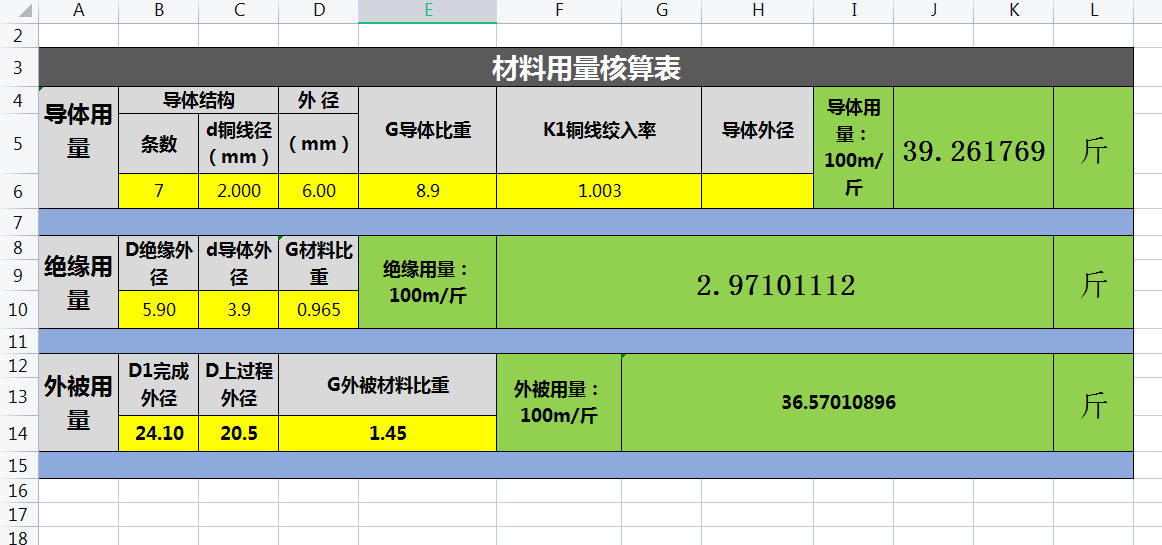Screen dimensions: 1162x545
Task: Select the conductor result cell 39.261769
Action: coord(973,149)
